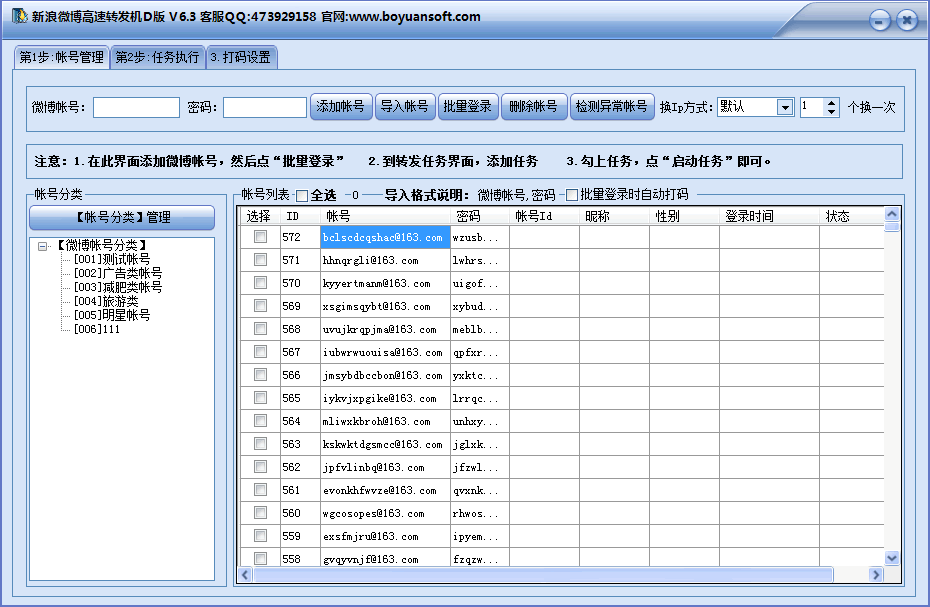Enable 批量登录时自动打码 checkbox
Screen dimensions: 930x607
[572, 195]
